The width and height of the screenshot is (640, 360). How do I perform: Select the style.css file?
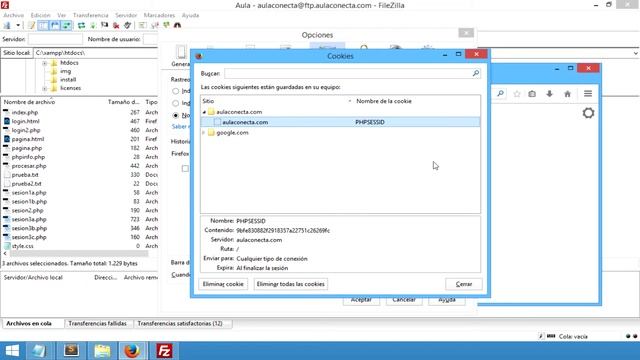(x=22, y=246)
